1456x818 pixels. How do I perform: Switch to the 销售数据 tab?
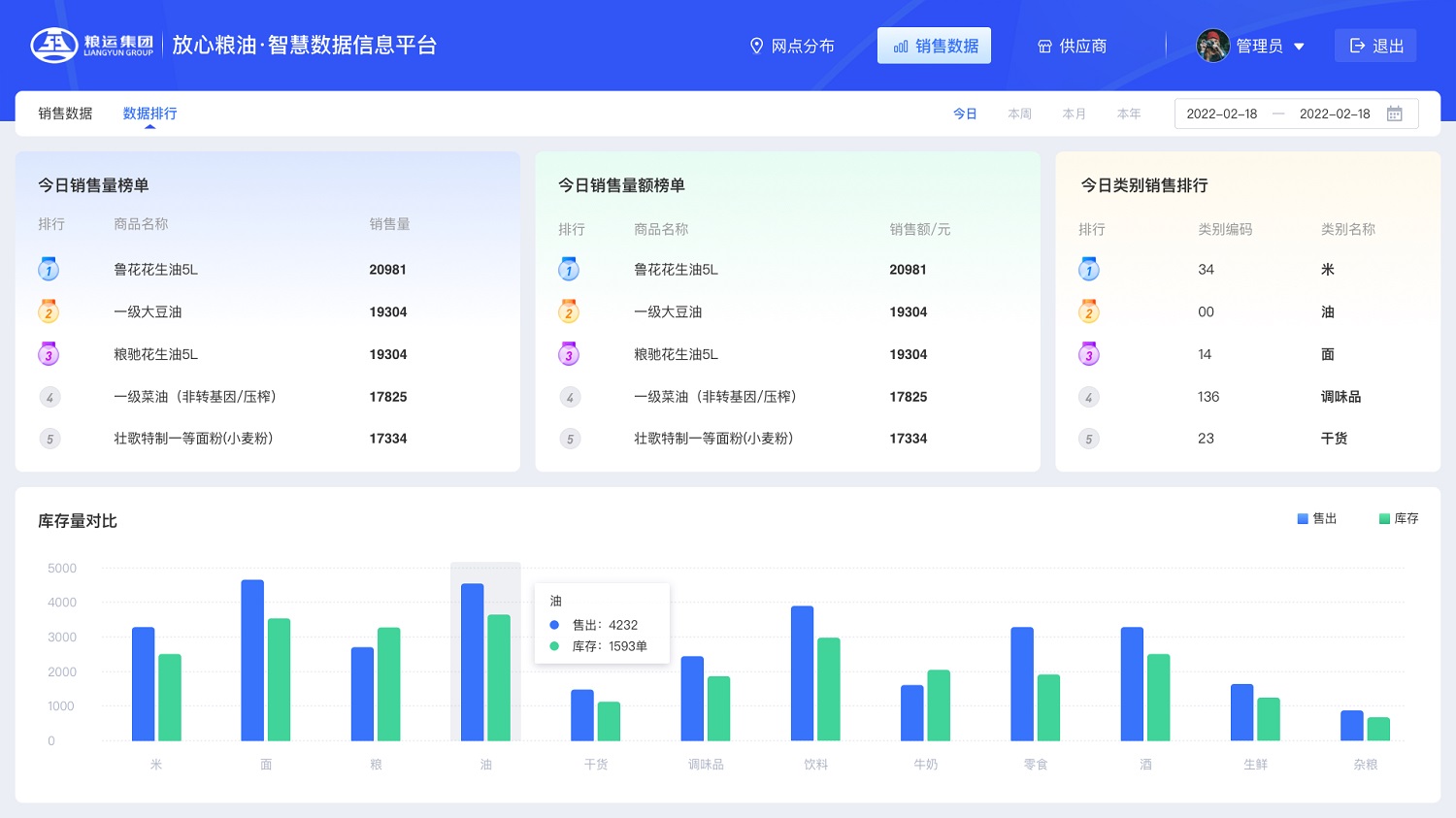coord(64,113)
